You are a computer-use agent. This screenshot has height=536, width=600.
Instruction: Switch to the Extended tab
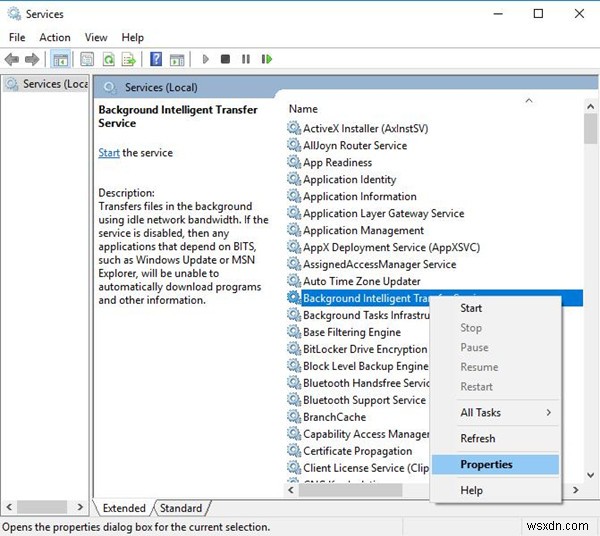click(124, 508)
